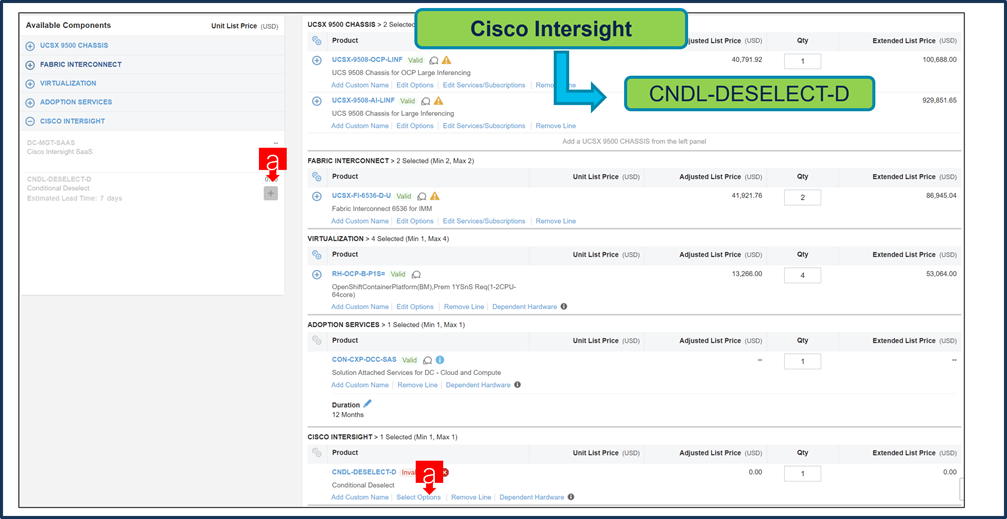Click Edit Options for UCSX-9508-OCP-LINF
Screen dimensions: 1007x519
(415, 85)
